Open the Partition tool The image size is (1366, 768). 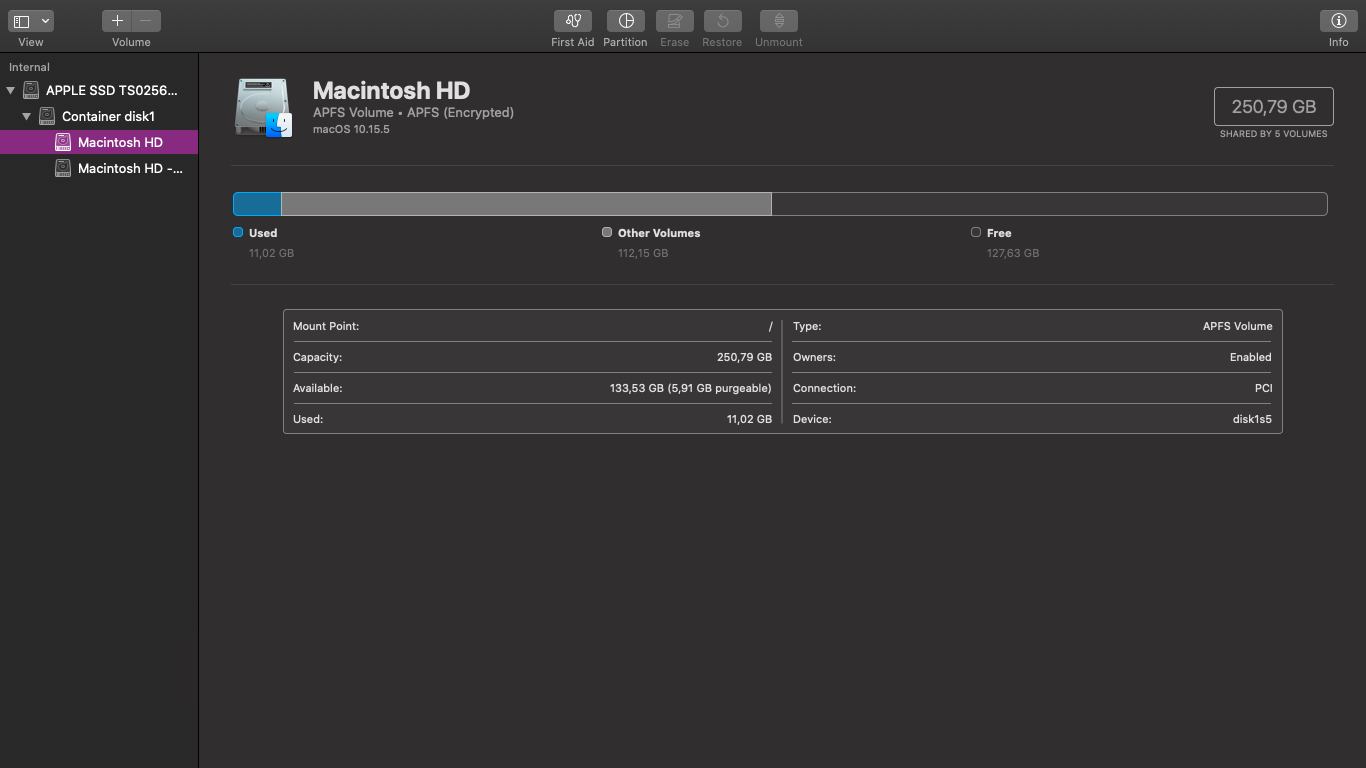click(x=625, y=21)
